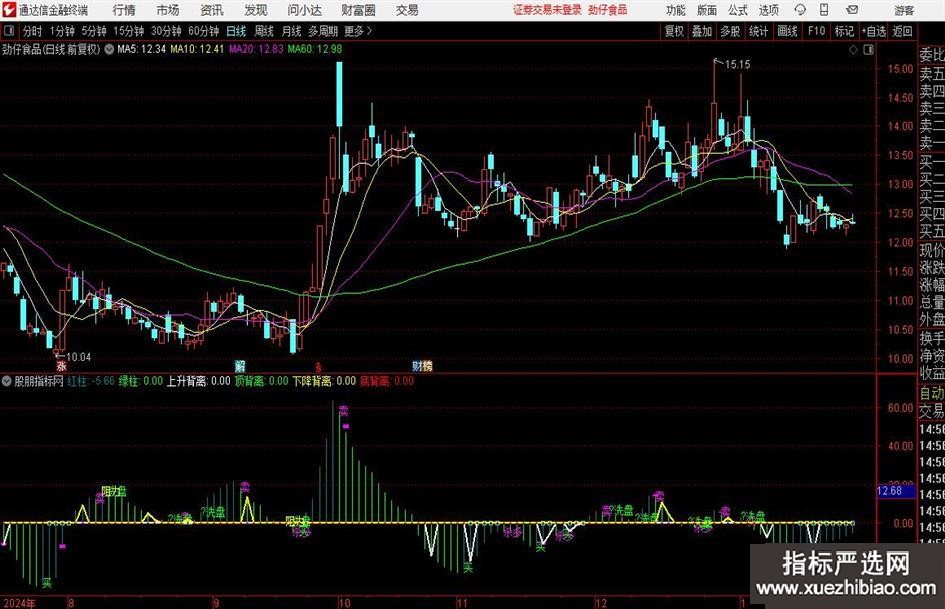This screenshot has height=609, width=945.
Task: Click the customer service headset icon
Action: [800, 10]
